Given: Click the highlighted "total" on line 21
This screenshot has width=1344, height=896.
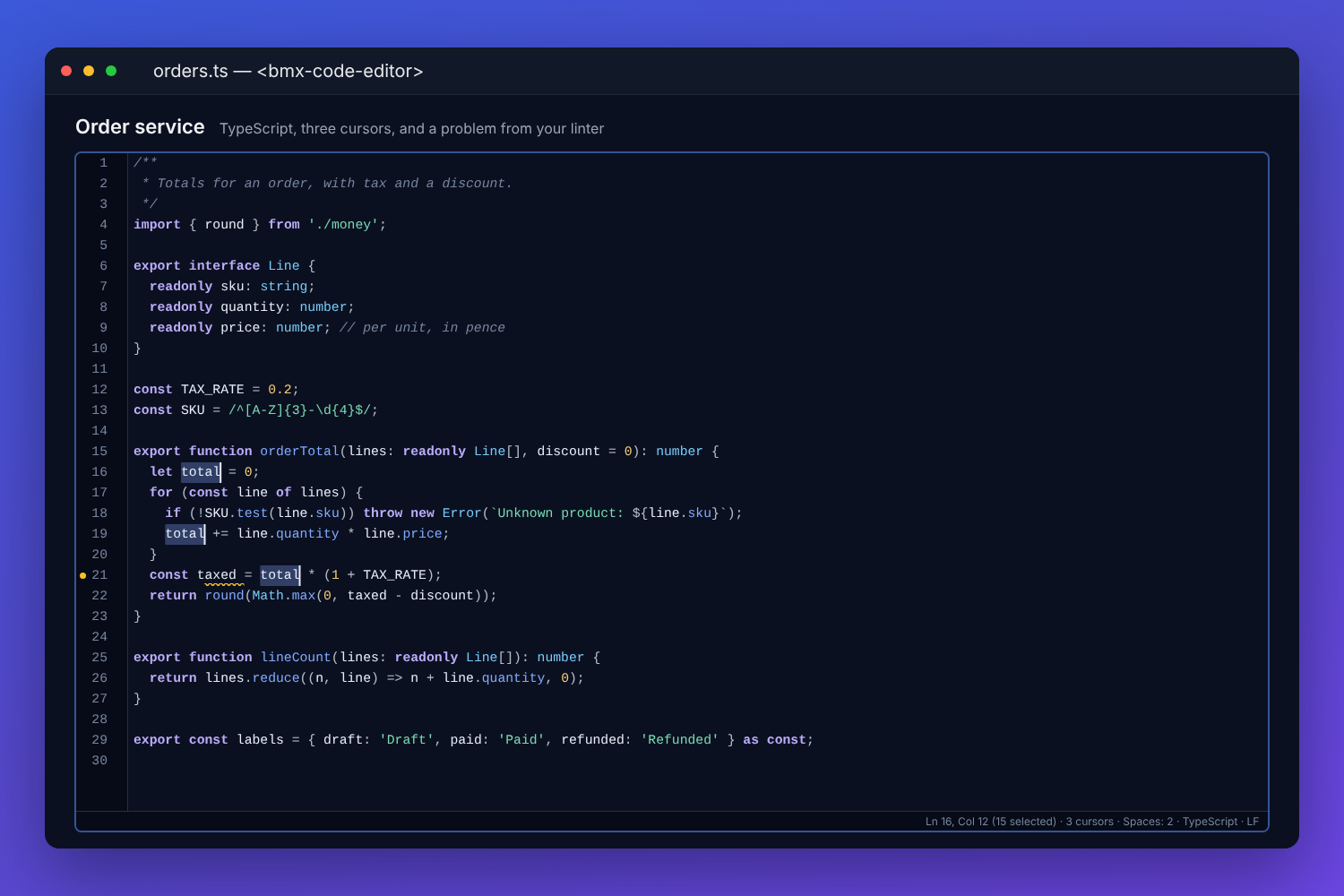Looking at the screenshot, I should click(280, 575).
